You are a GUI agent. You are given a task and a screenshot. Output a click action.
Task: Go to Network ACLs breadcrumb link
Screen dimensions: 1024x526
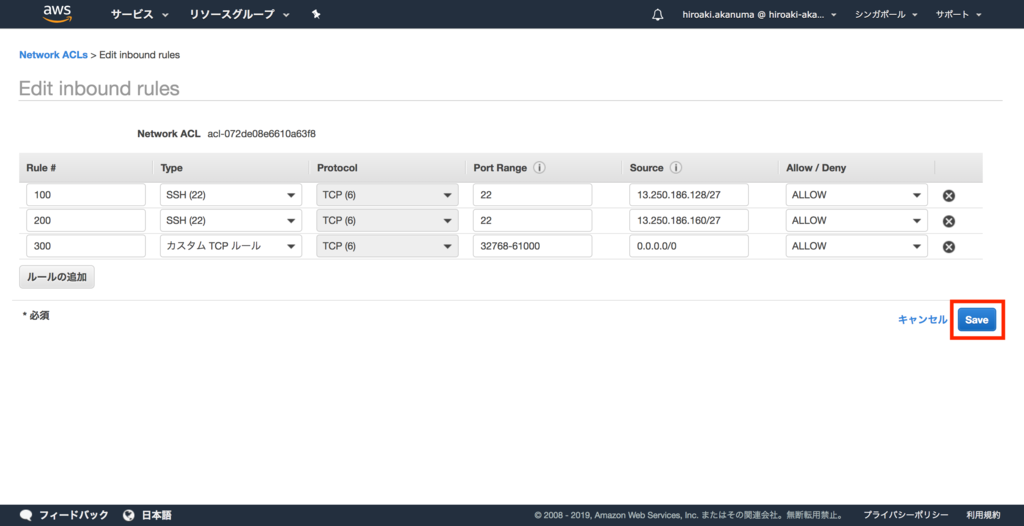(x=53, y=55)
